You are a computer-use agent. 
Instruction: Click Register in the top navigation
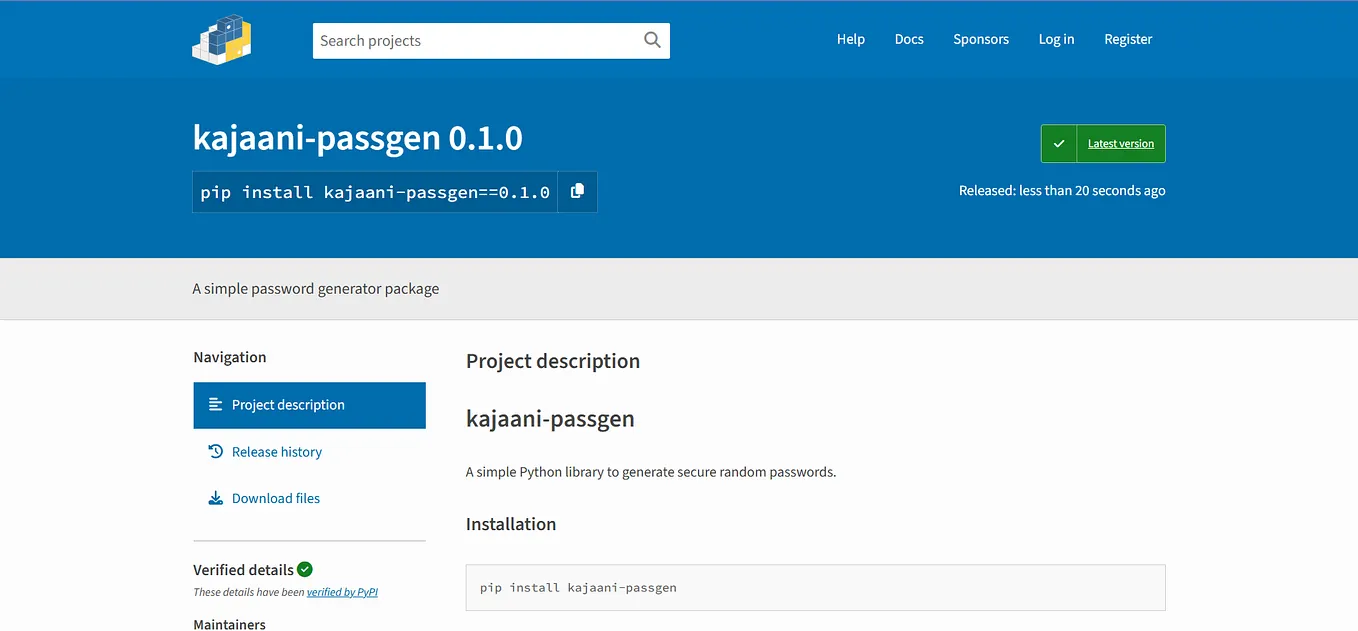[x=1128, y=39]
